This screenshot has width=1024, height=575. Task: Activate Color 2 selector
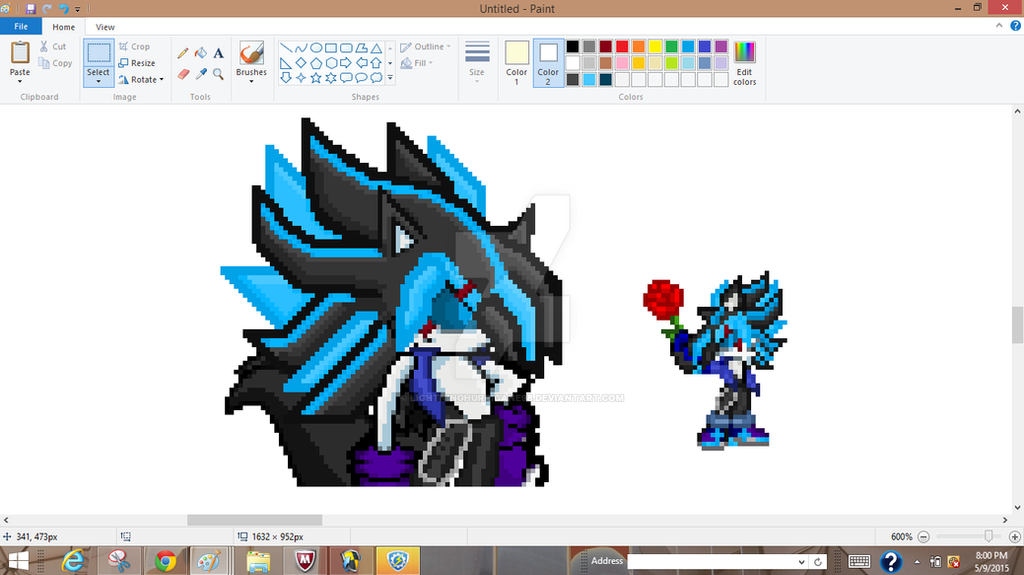pyautogui.click(x=548, y=63)
